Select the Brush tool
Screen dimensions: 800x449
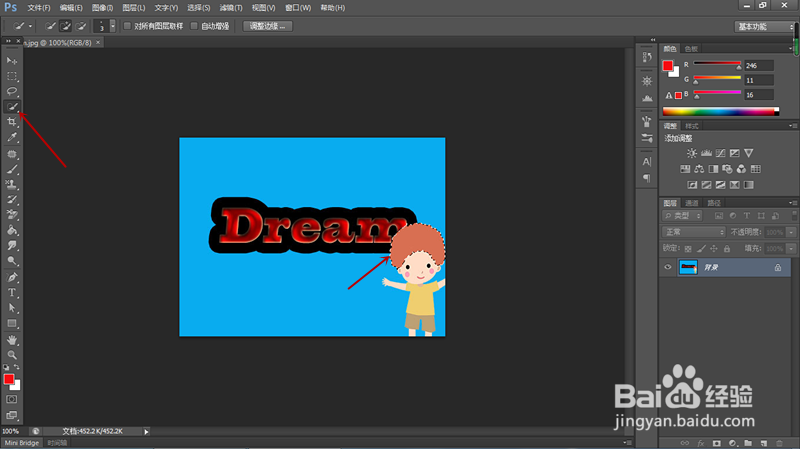coord(12,169)
